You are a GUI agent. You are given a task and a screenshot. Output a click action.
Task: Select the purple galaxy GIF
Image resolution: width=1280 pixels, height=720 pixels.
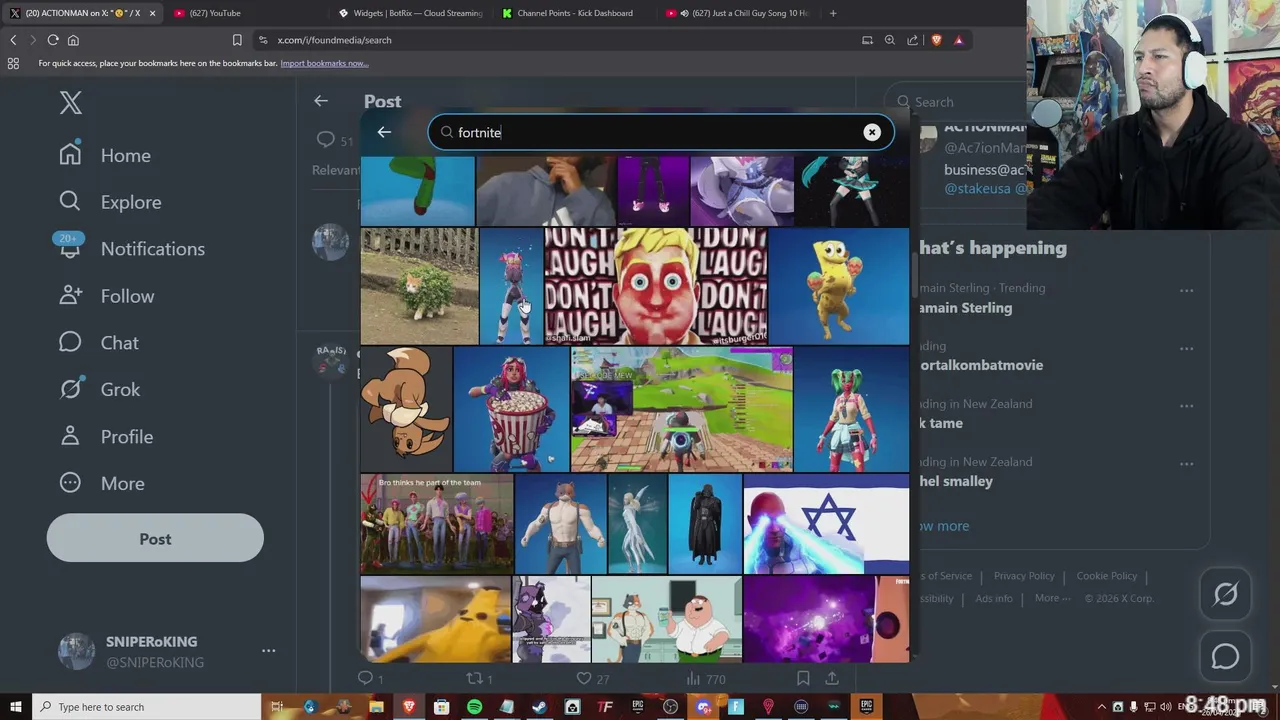826,619
